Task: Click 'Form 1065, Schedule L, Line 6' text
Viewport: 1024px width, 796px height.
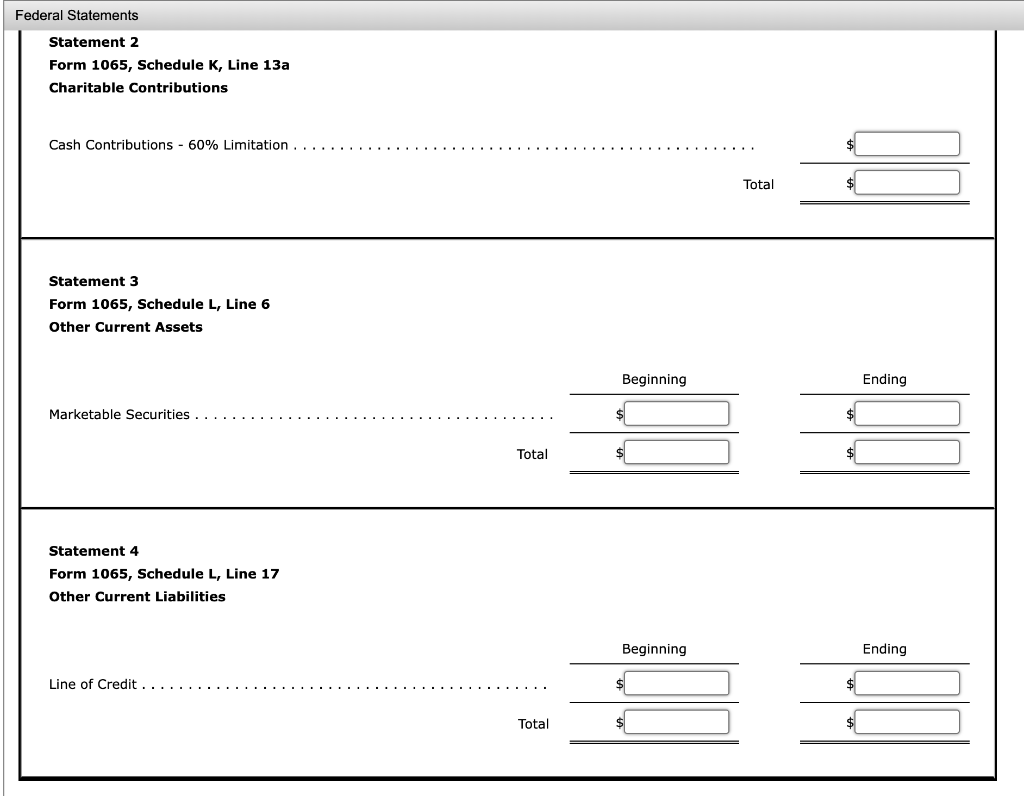Action: (159, 304)
